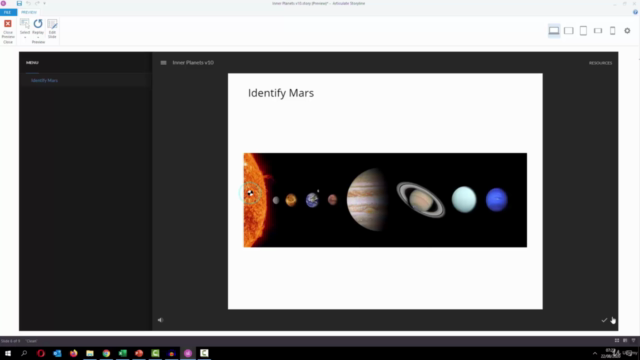Expand the quick access toolbar dropdown
This screenshot has width=640, height=360.
pyautogui.click(x=44, y=3)
